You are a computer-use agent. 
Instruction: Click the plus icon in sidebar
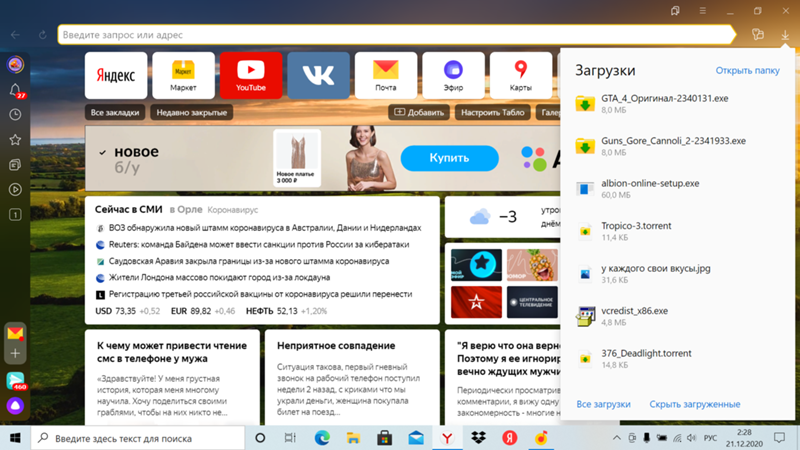click(x=15, y=353)
